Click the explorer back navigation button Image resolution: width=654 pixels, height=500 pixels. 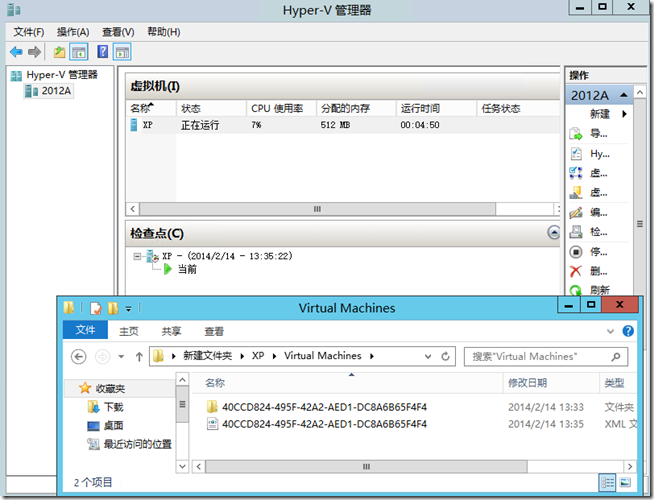click(x=79, y=357)
